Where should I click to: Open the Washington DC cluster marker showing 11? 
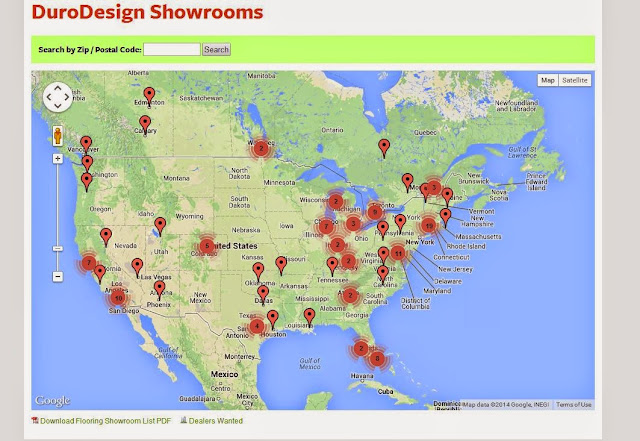(x=398, y=253)
